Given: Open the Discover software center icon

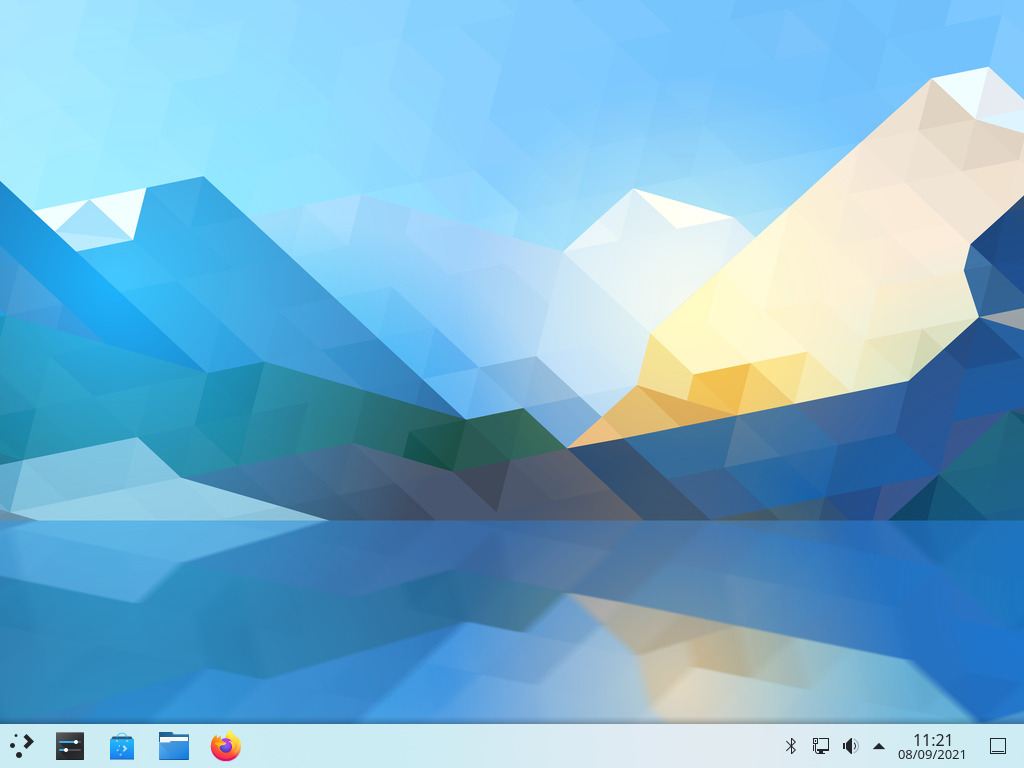Looking at the screenshot, I should click(x=122, y=746).
